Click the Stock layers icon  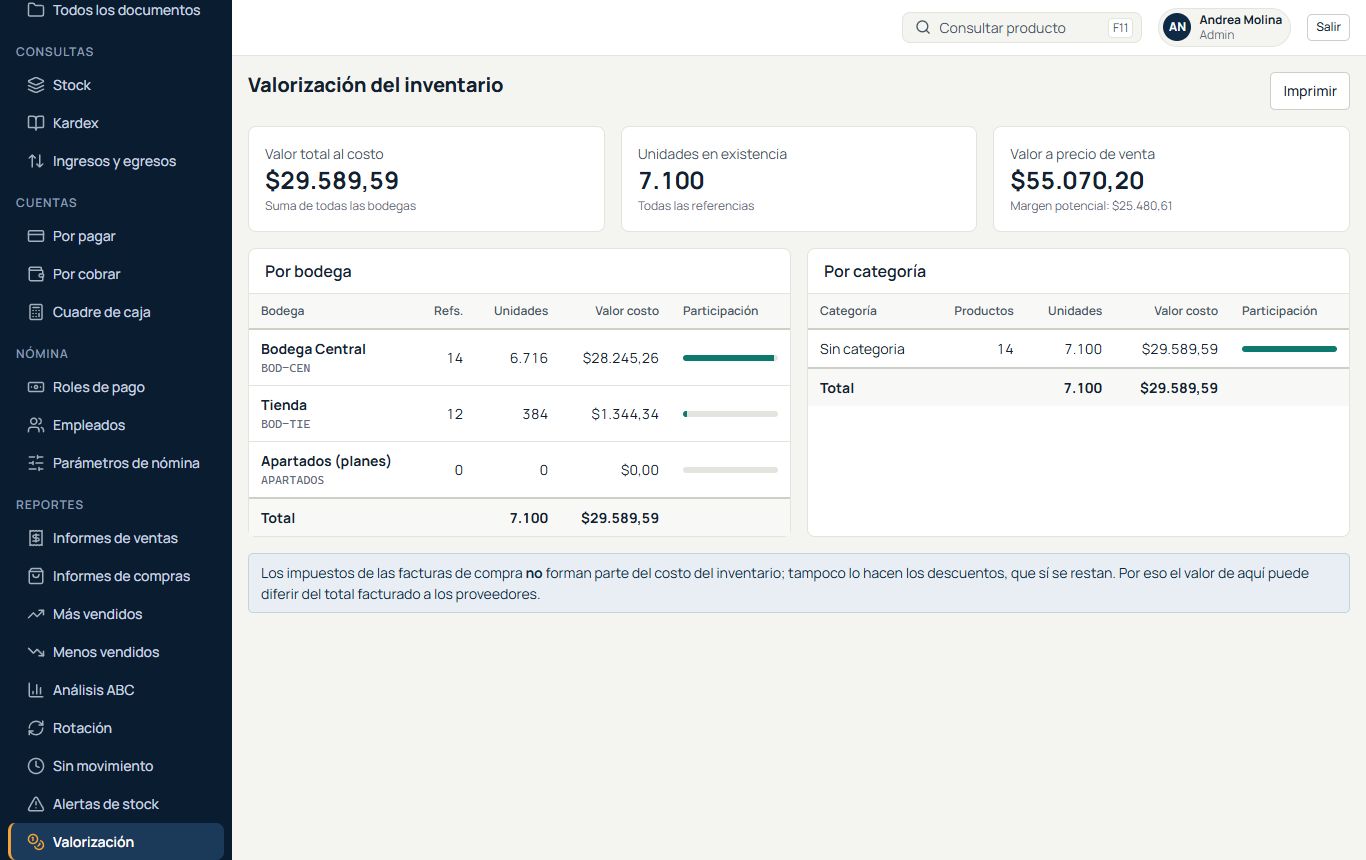click(x=36, y=85)
